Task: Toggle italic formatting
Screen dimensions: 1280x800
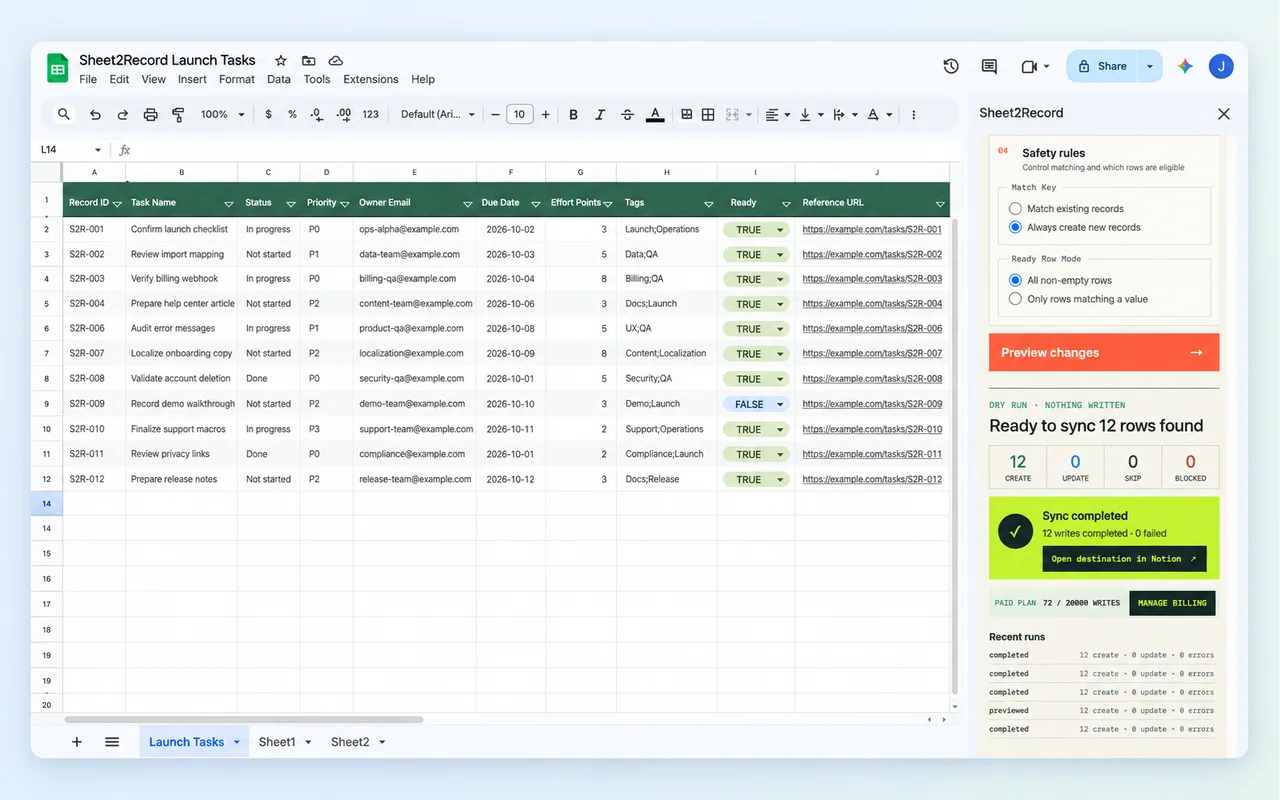Action: (x=600, y=114)
